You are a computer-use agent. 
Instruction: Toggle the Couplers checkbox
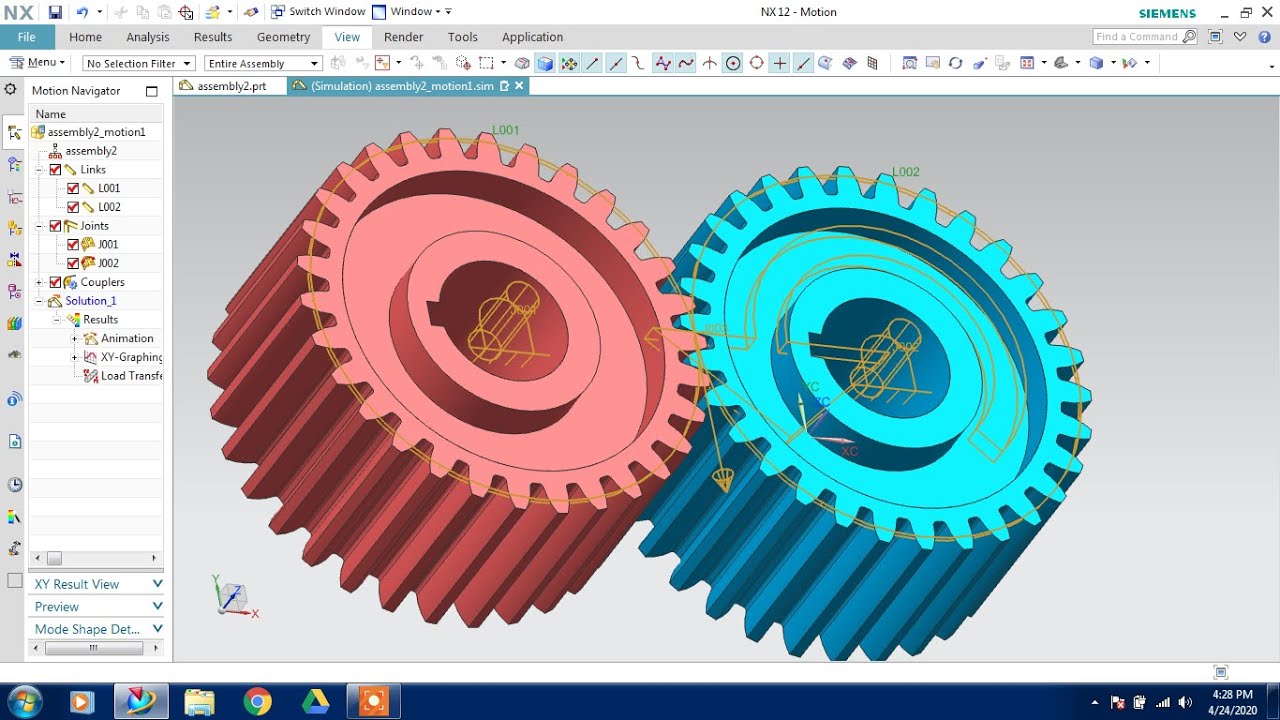tap(56, 282)
